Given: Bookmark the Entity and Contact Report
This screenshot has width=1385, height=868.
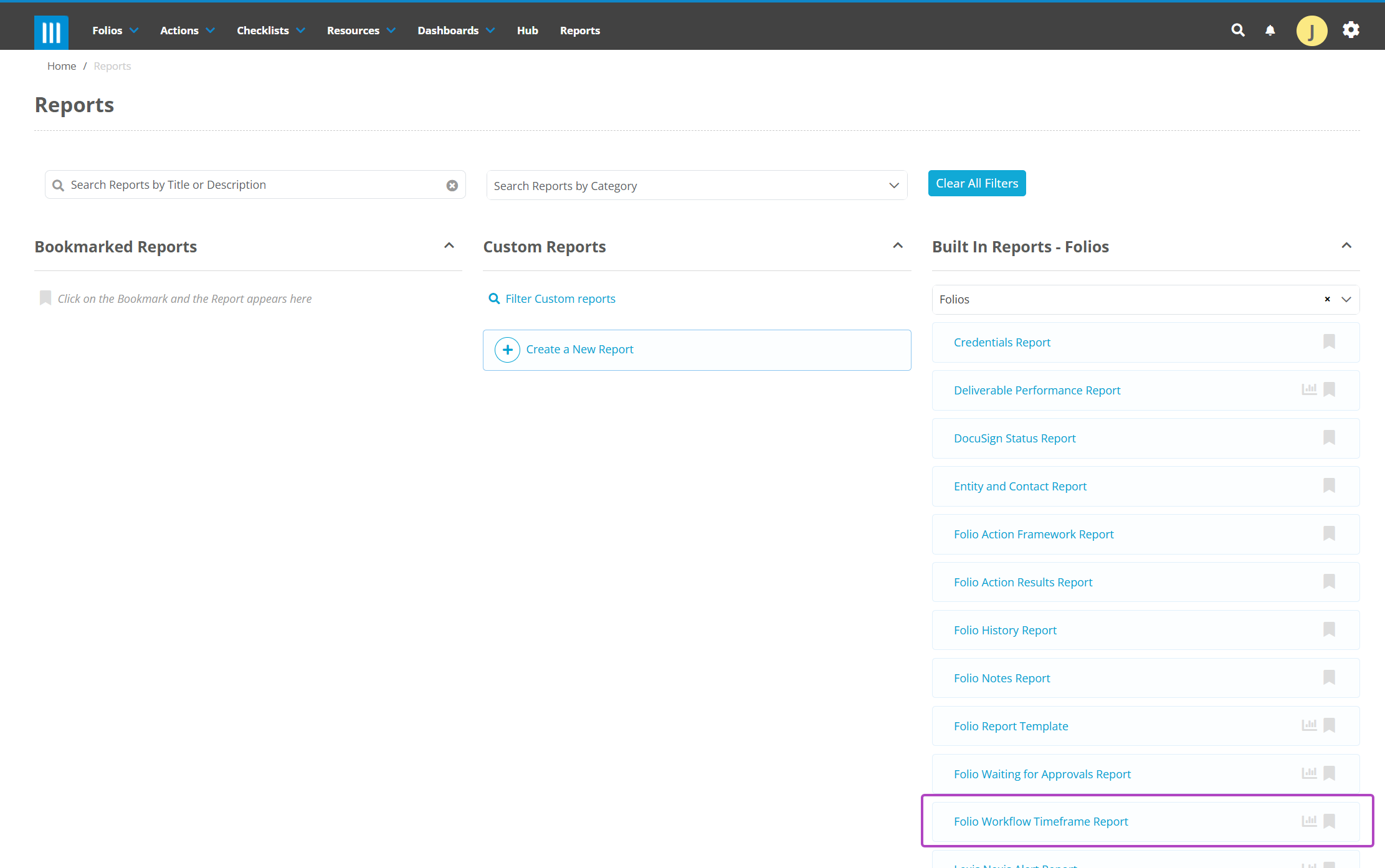Looking at the screenshot, I should coord(1329,485).
